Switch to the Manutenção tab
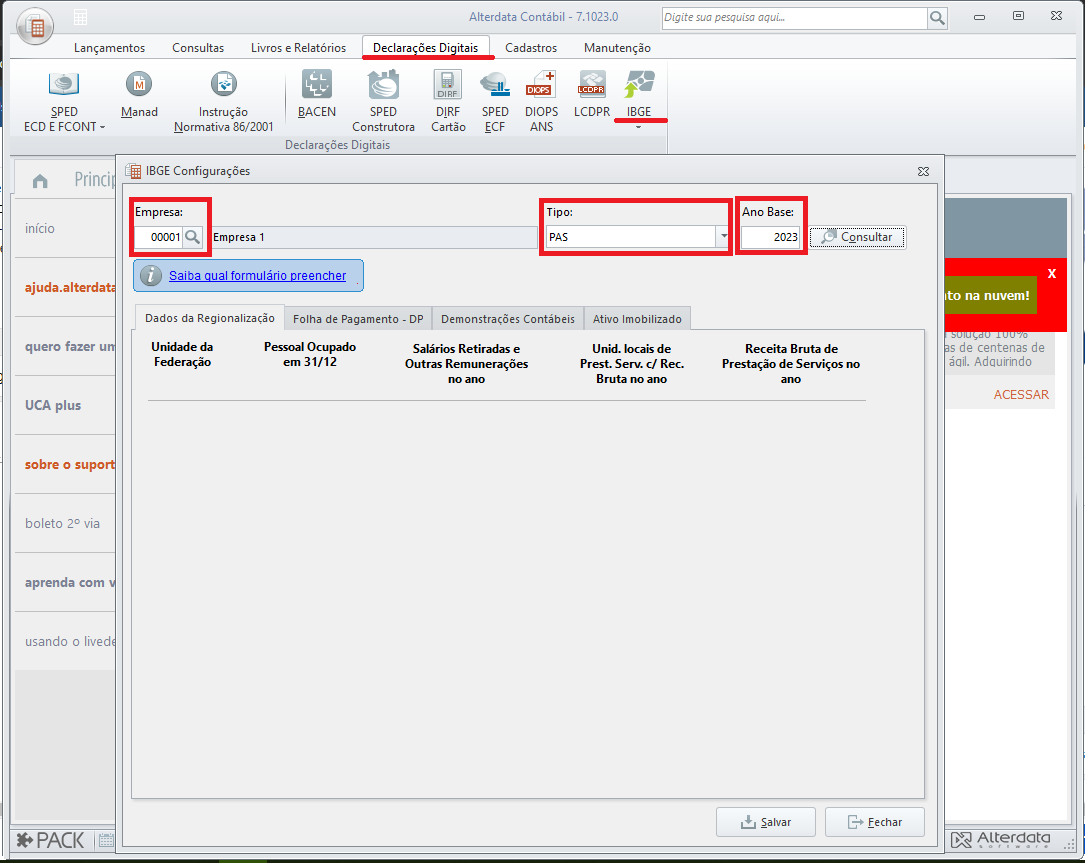1085x863 pixels. [x=617, y=48]
